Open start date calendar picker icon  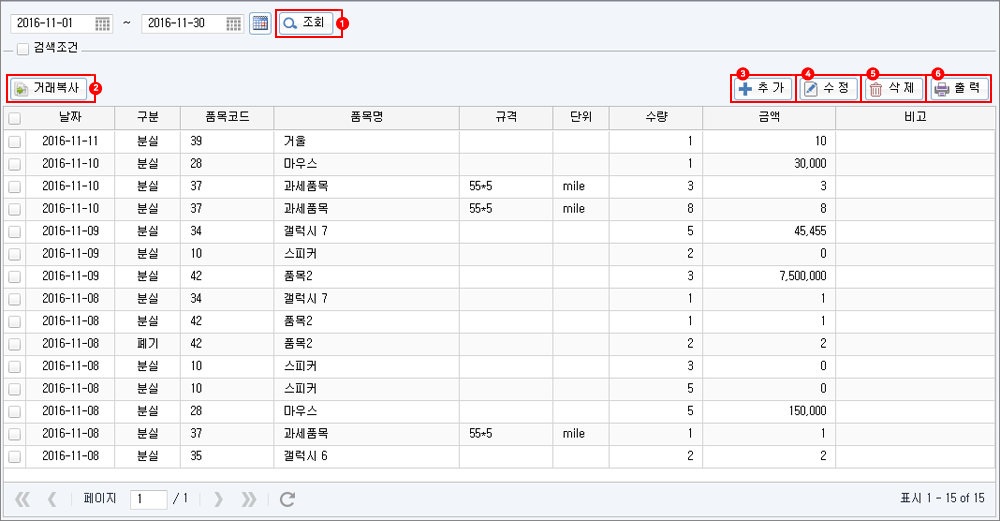[x=103, y=24]
